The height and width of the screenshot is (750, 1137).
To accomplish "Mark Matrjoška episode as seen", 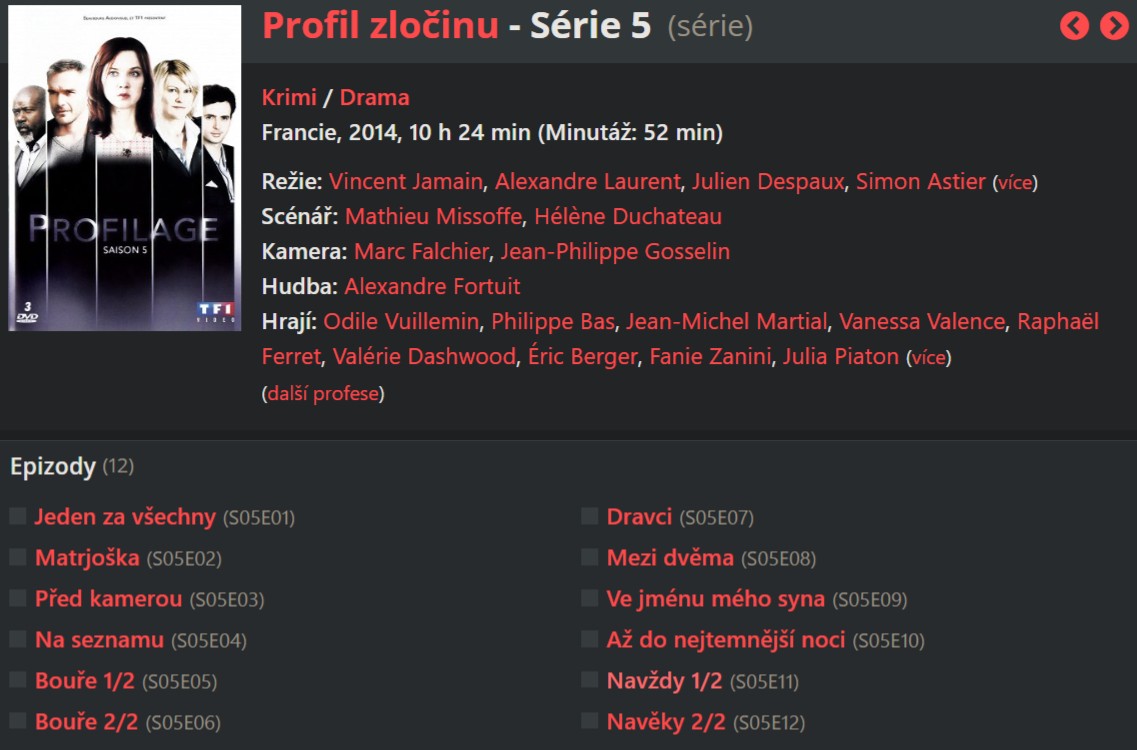I will (x=18, y=557).
